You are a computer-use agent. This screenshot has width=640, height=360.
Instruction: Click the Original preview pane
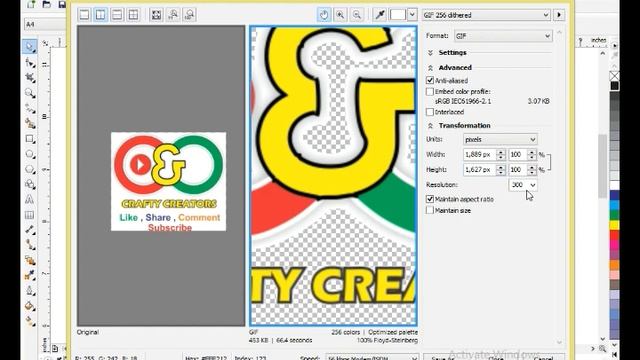click(x=161, y=176)
